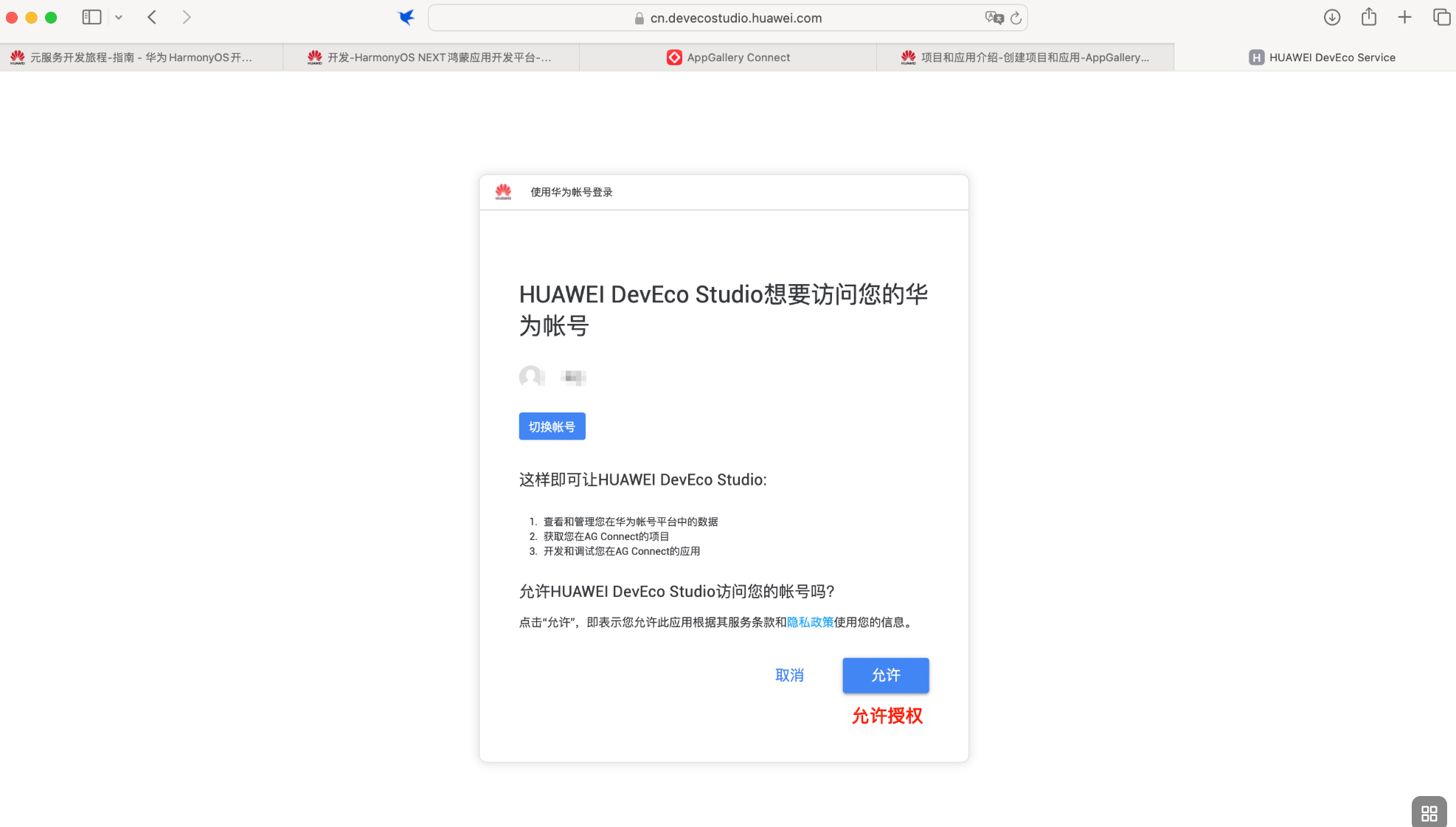Click 允许 to grant authorization
The width and height of the screenshot is (1456, 827).
tap(885, 675)
